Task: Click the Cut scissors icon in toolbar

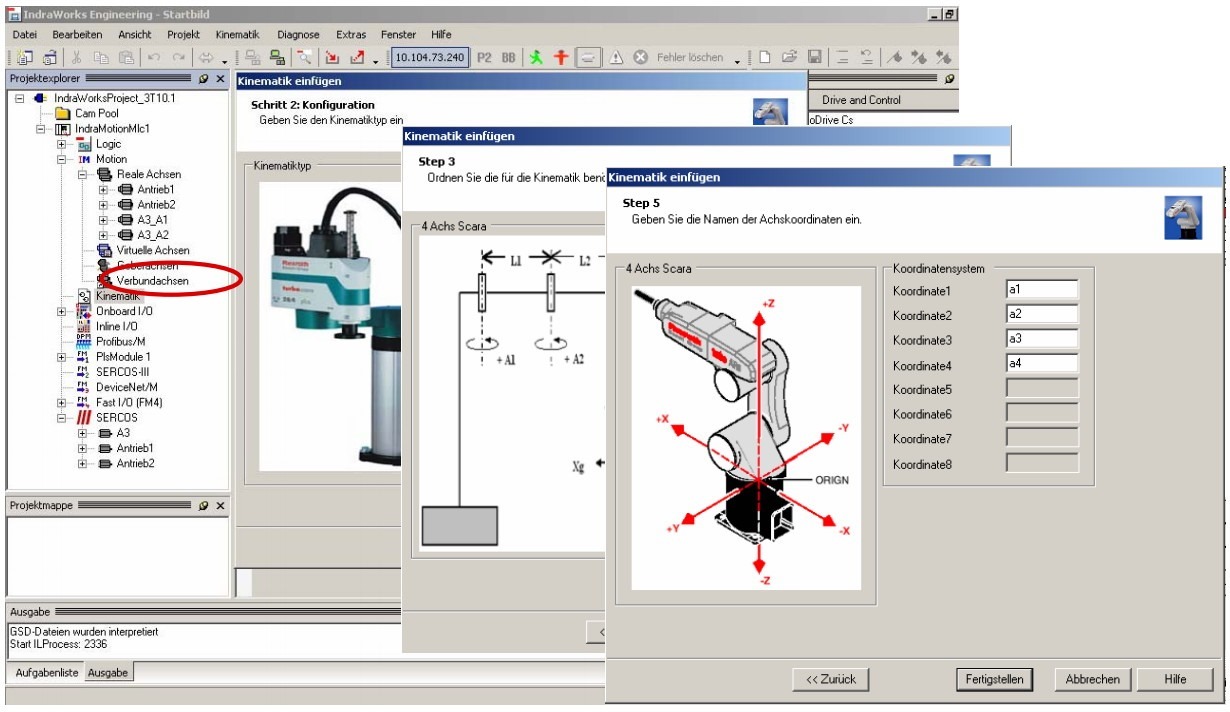Action: click(77, 58)
